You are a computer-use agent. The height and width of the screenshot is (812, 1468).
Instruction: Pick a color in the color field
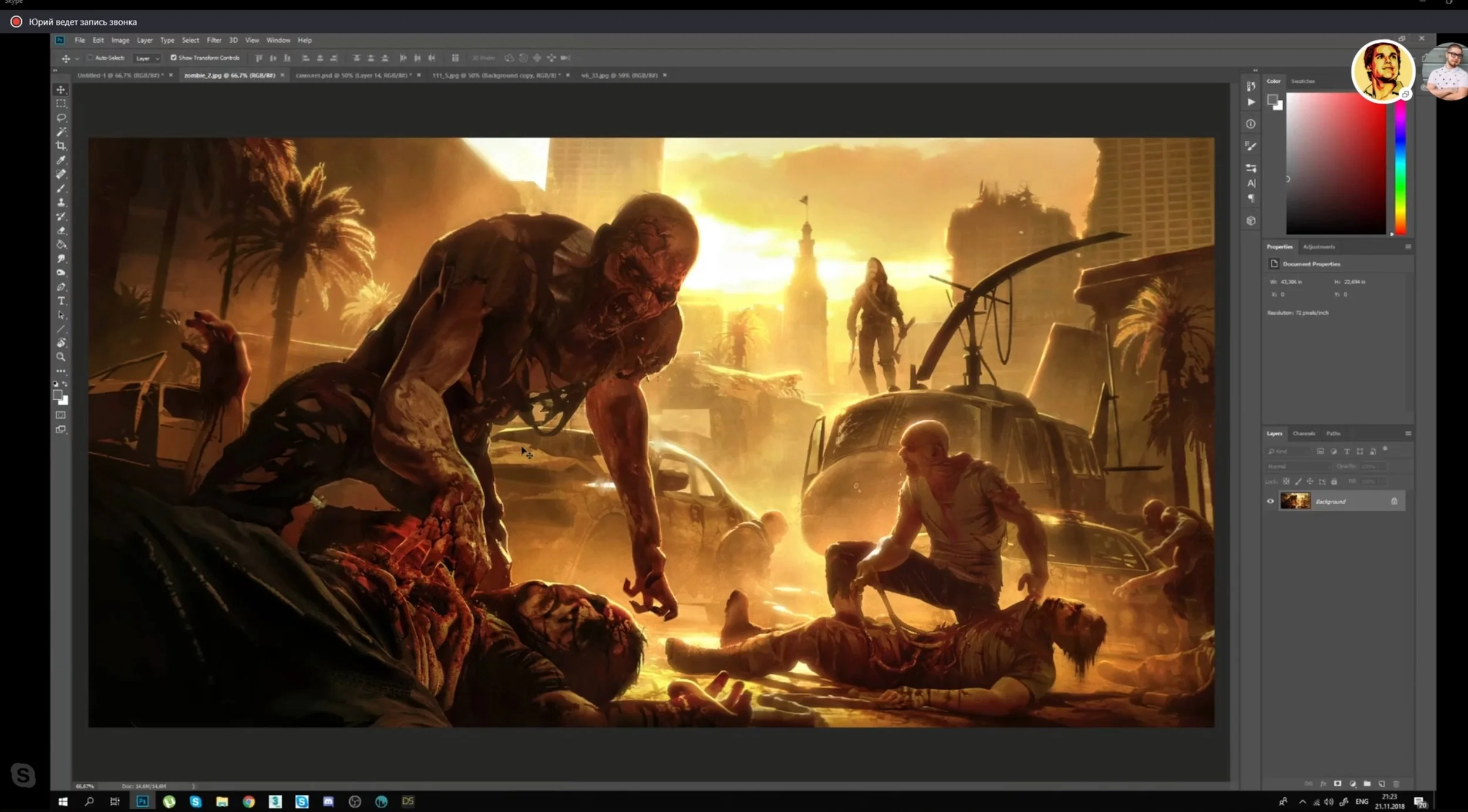coord(1336,163)
